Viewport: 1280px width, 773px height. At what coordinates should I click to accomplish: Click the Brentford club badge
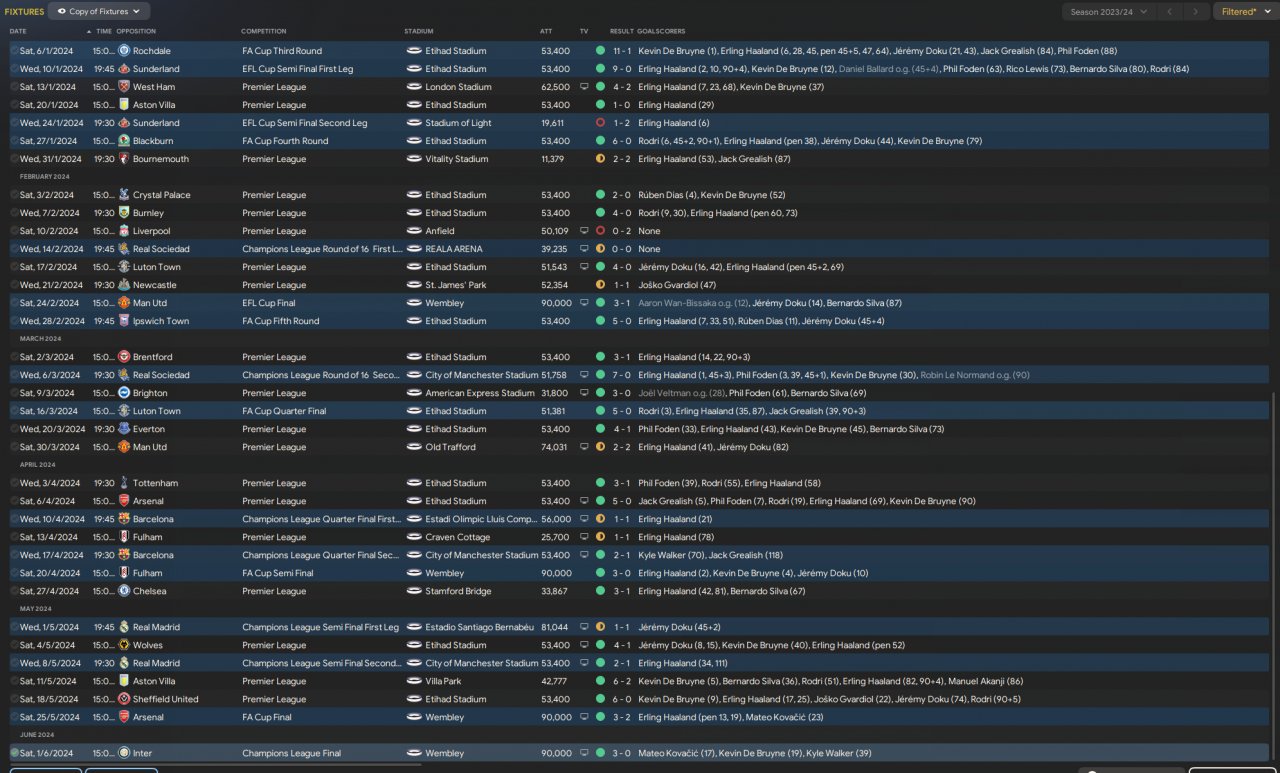(x=124, y=357)
